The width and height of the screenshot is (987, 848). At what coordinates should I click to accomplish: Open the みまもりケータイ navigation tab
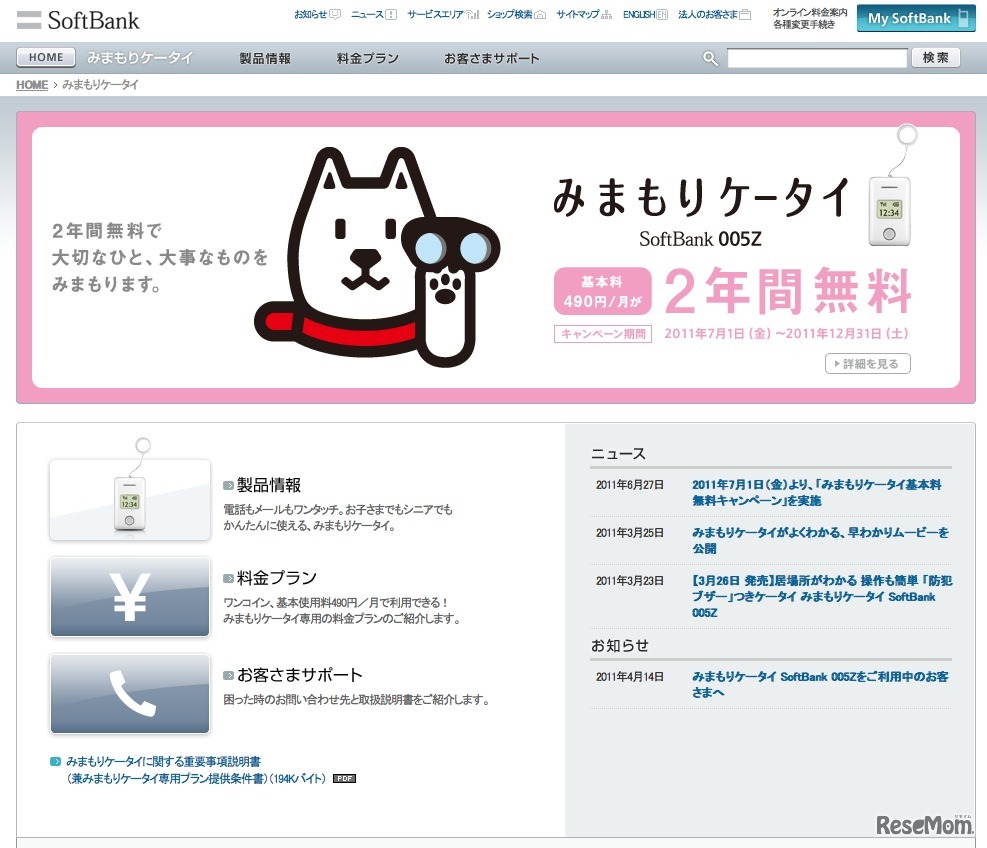(140, 58)
